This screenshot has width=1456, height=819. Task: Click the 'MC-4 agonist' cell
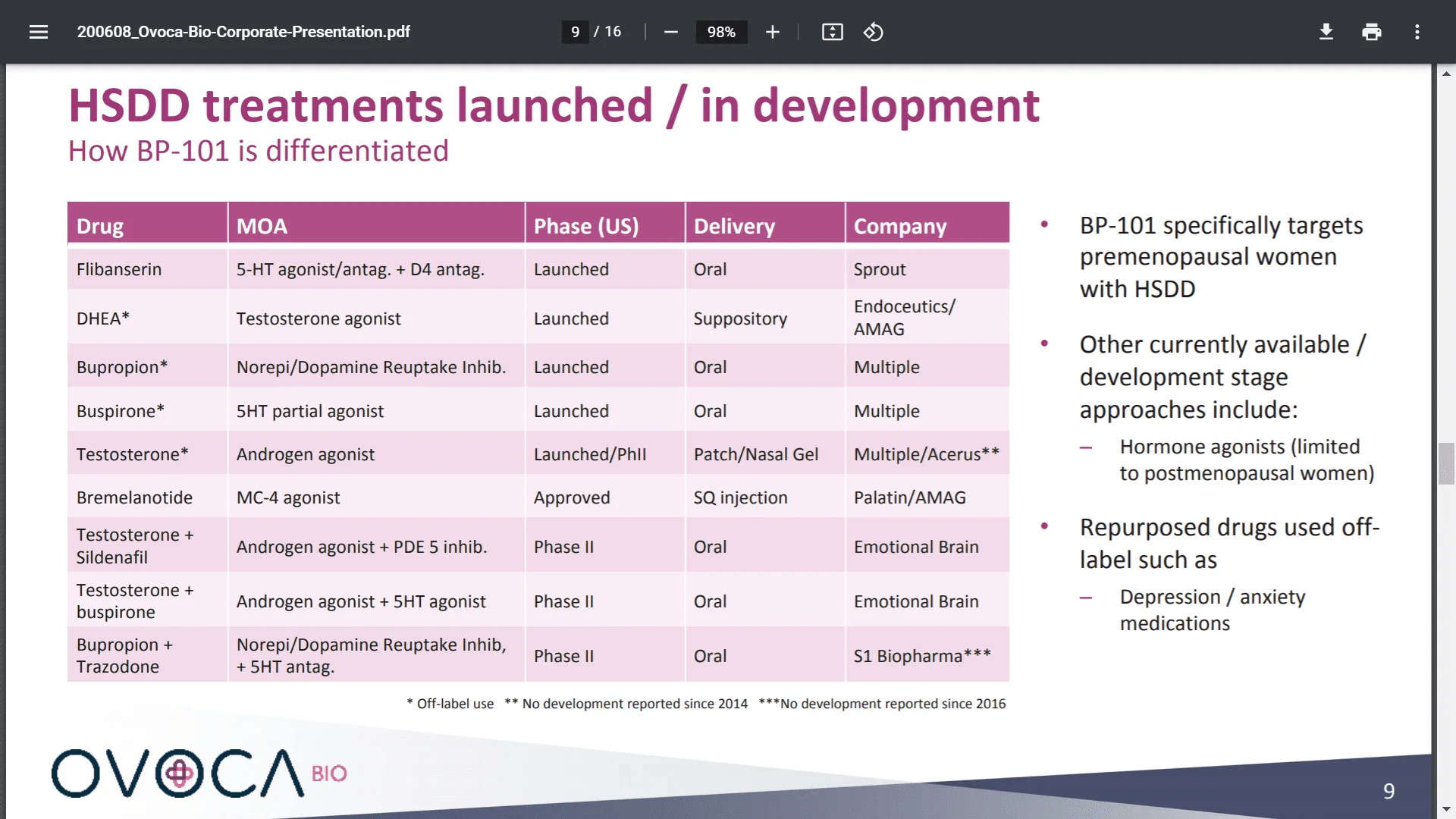point(376,497)
